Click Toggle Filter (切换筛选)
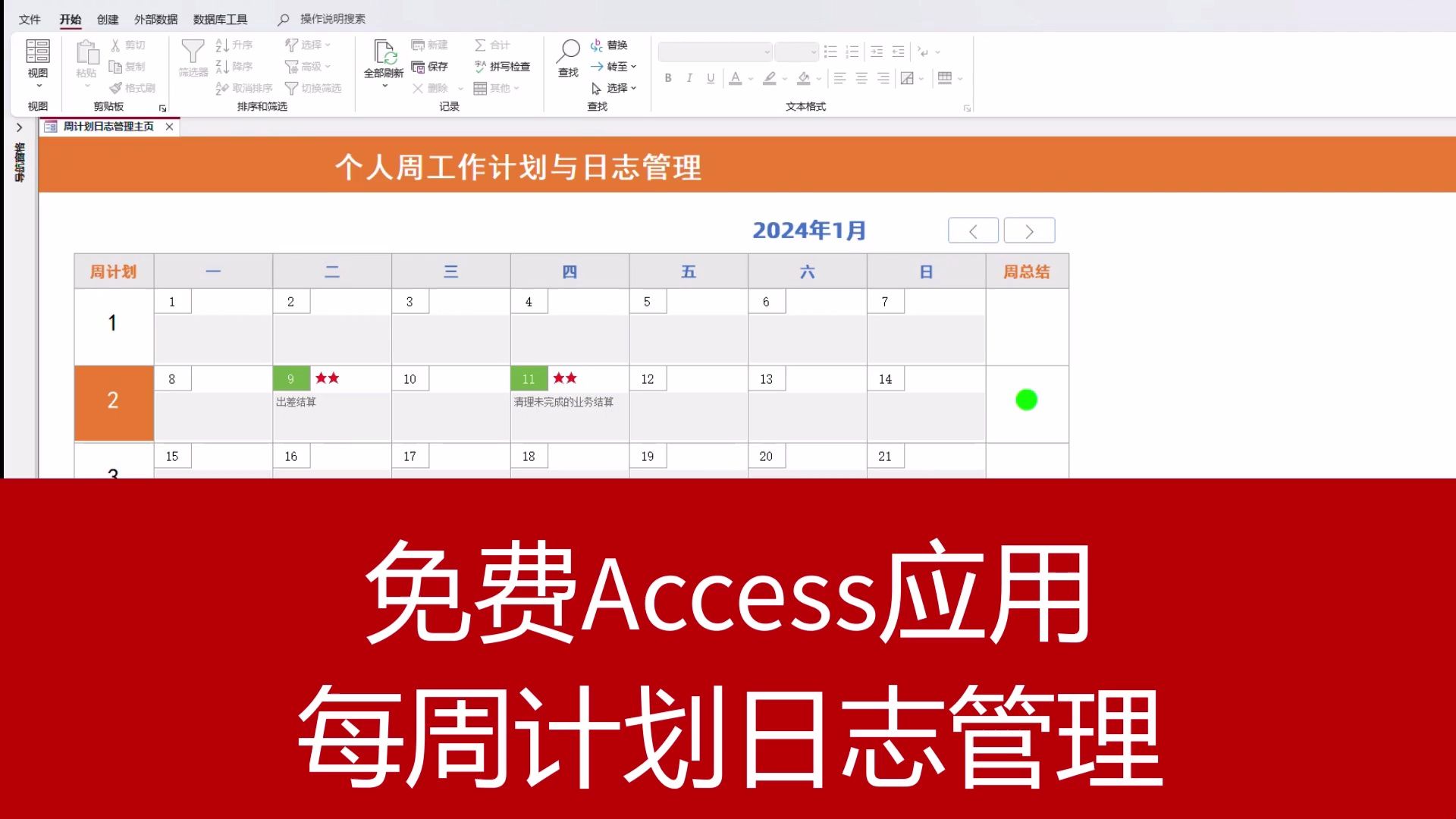This screenshot has width=1456, height=819. point(312,88)
